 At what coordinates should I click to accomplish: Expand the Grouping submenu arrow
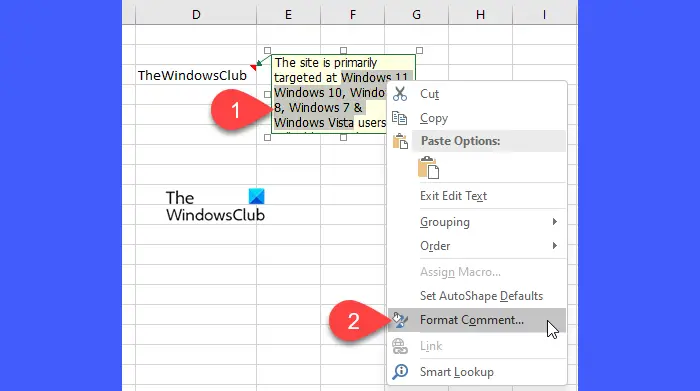click(x=554, y=222)
